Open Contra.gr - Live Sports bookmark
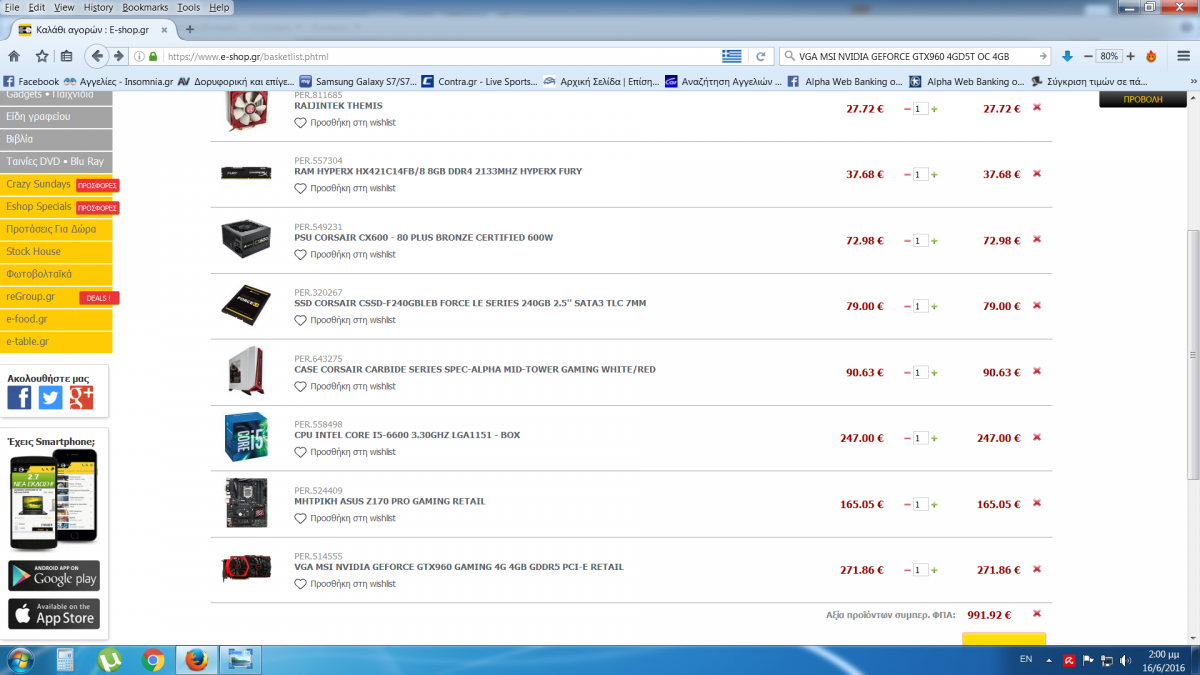Viewport: 1200px width, 675px height. pyautogui.click(x=478, y=82)
